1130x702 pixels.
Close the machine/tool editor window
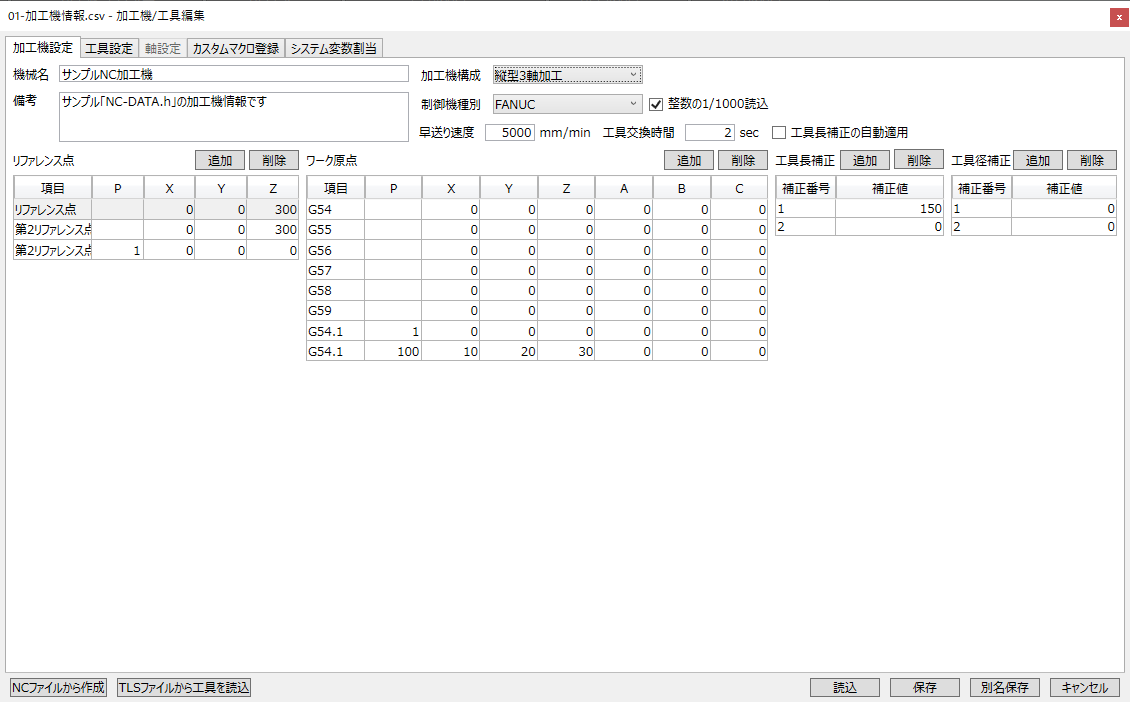(x=1119, y=16)
